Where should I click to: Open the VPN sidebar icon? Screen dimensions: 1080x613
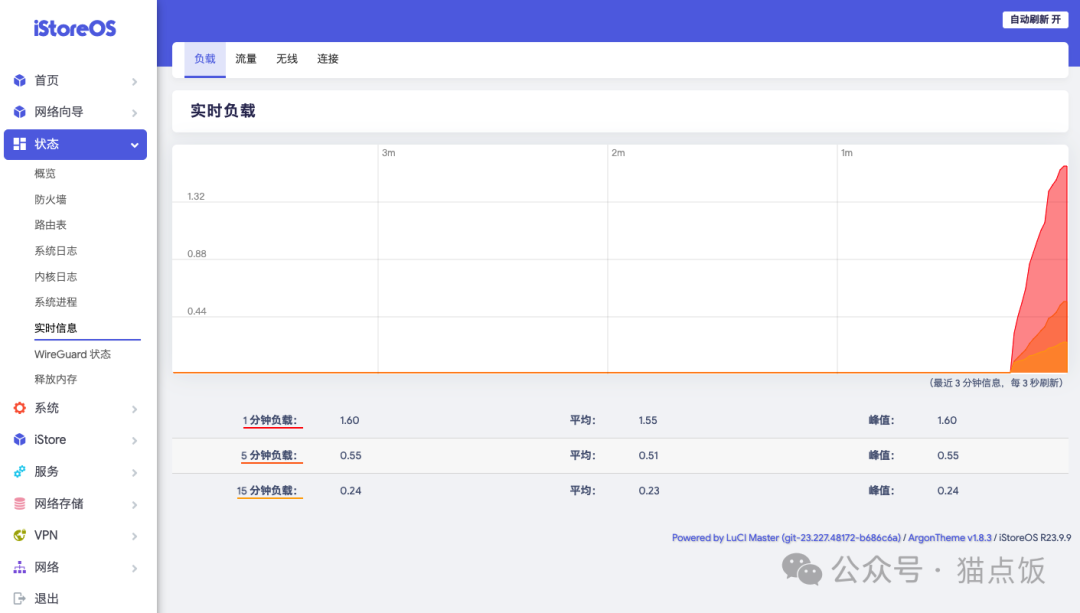(18, 535)
